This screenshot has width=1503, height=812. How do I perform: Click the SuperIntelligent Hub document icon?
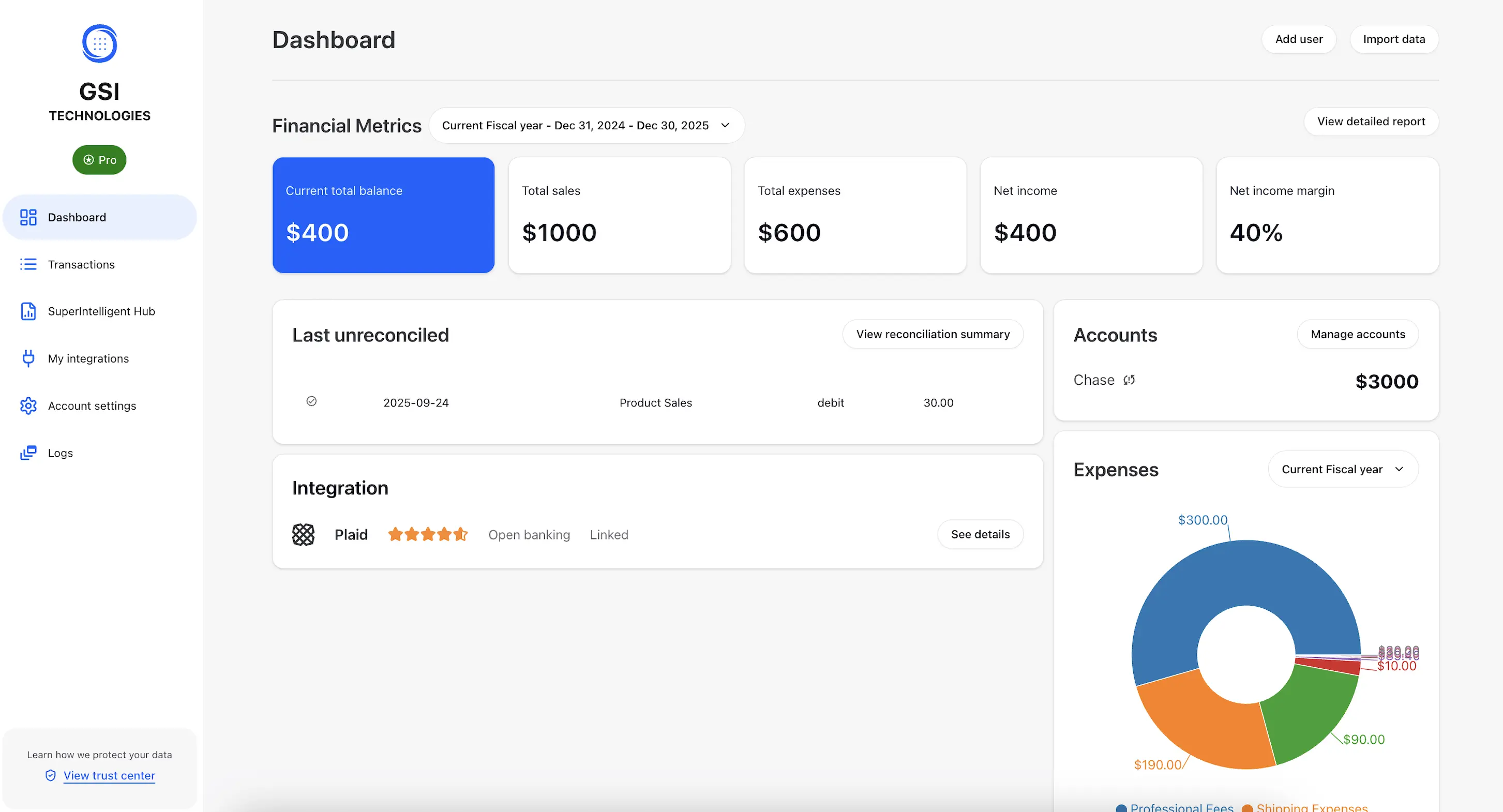(x=28, y=311)
